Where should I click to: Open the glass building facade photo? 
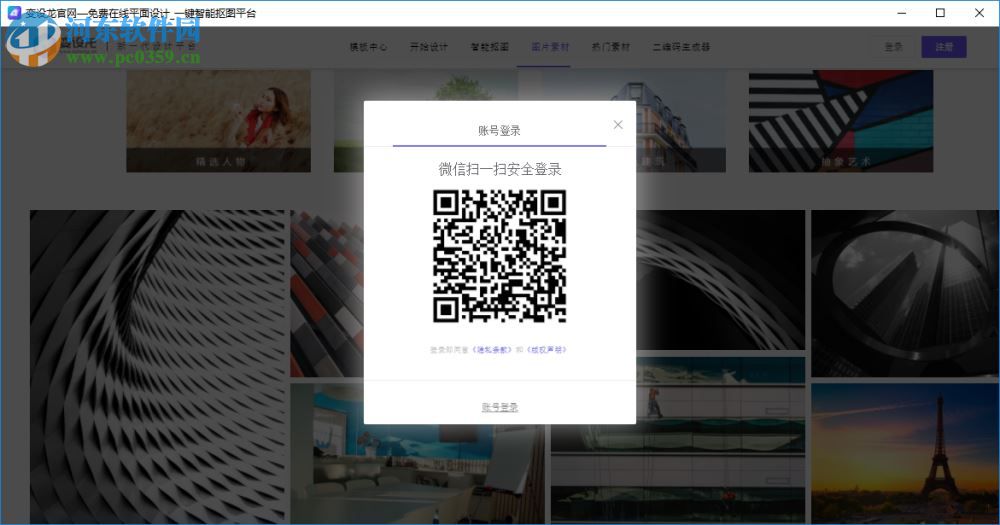coord(678,441)
